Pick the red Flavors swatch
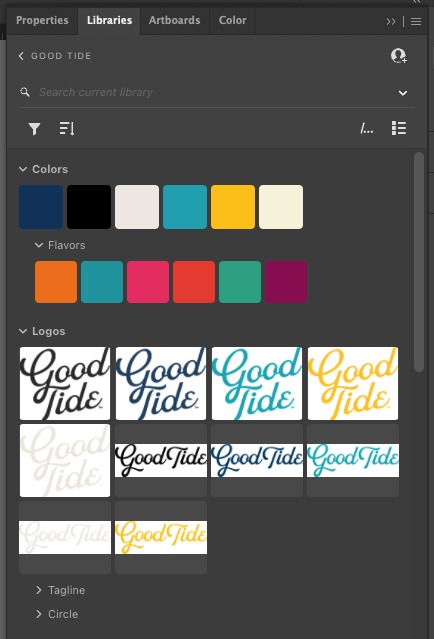Screen dimensions: 434x639 pos(194,282)
